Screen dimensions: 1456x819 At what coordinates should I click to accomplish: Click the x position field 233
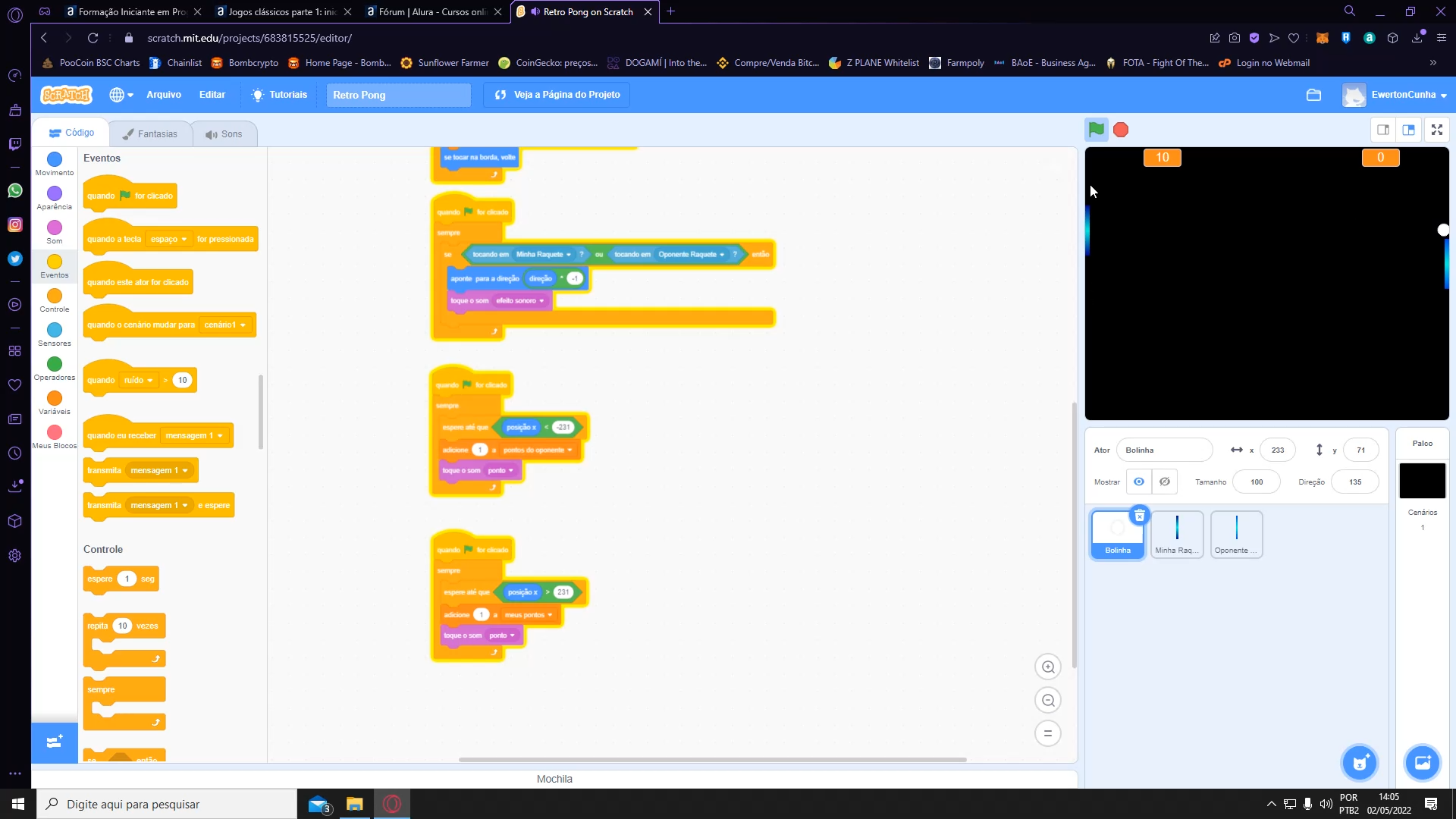1278,450
